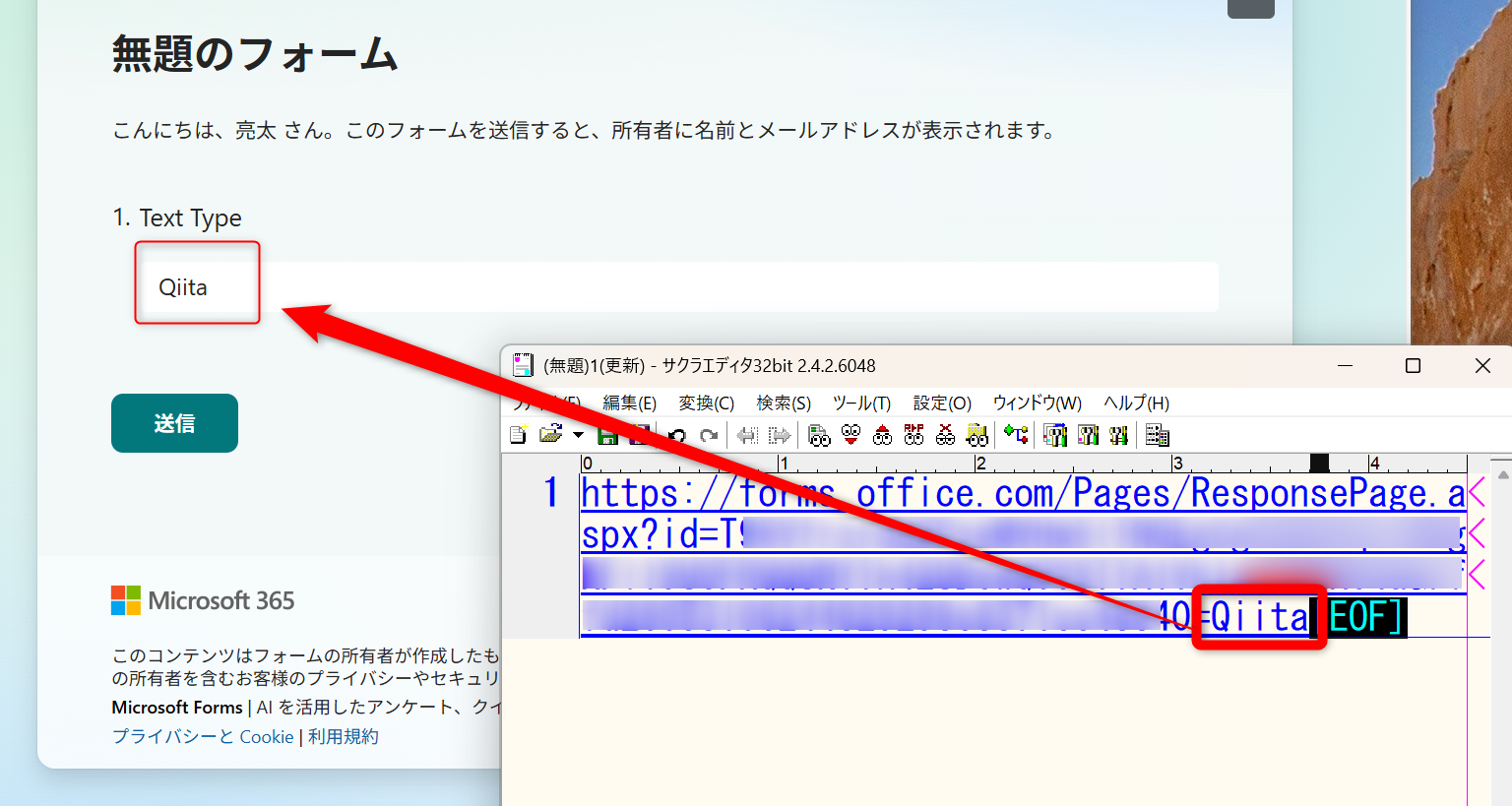1512x806 pixels.
Task: Open the ヘルプ menu
Action: (1137, 402)
